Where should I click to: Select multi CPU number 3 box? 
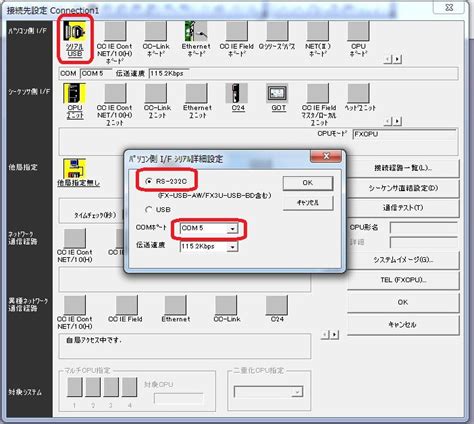click(111, 387)
